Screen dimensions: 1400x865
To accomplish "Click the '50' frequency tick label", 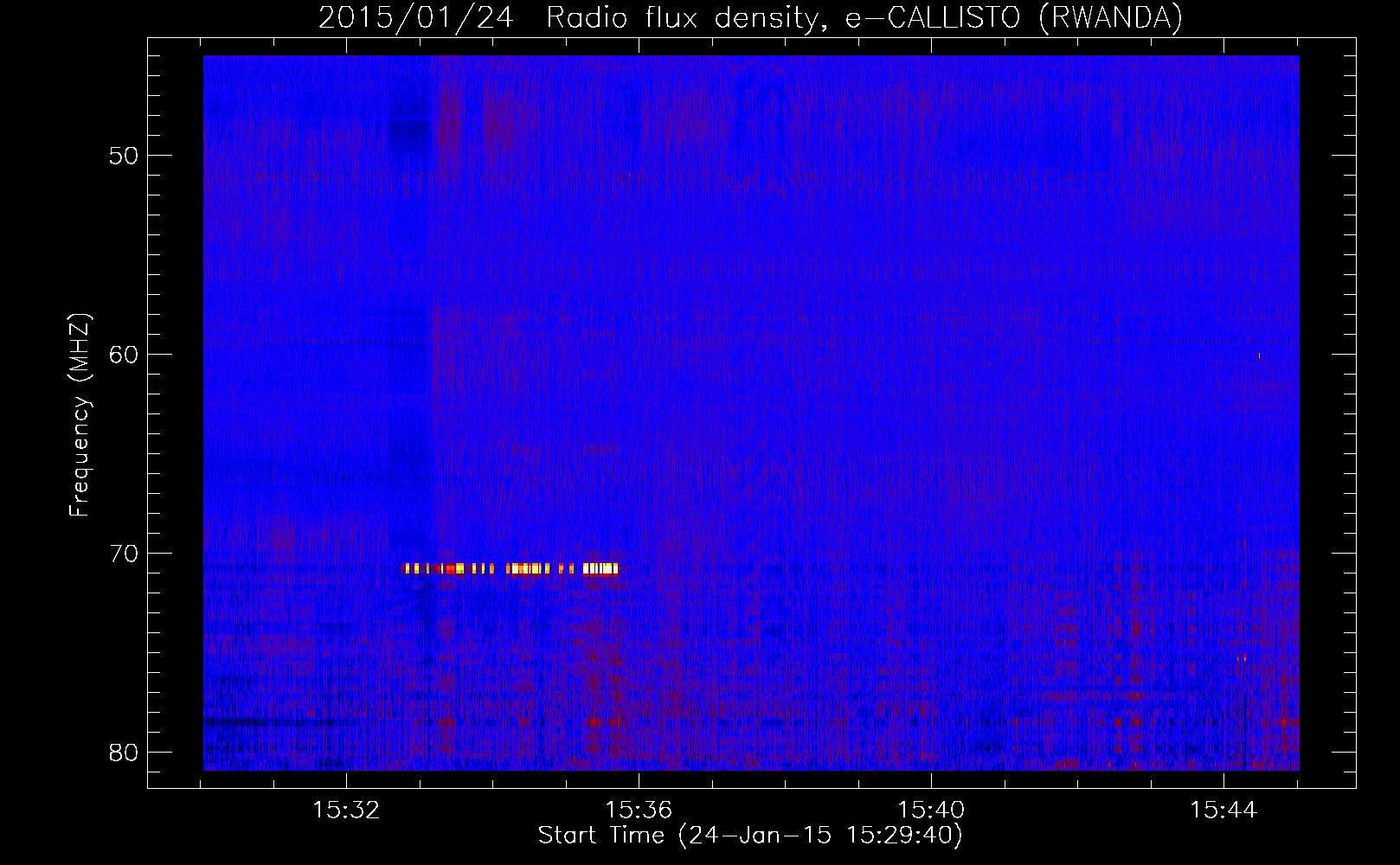I will 124,156.
